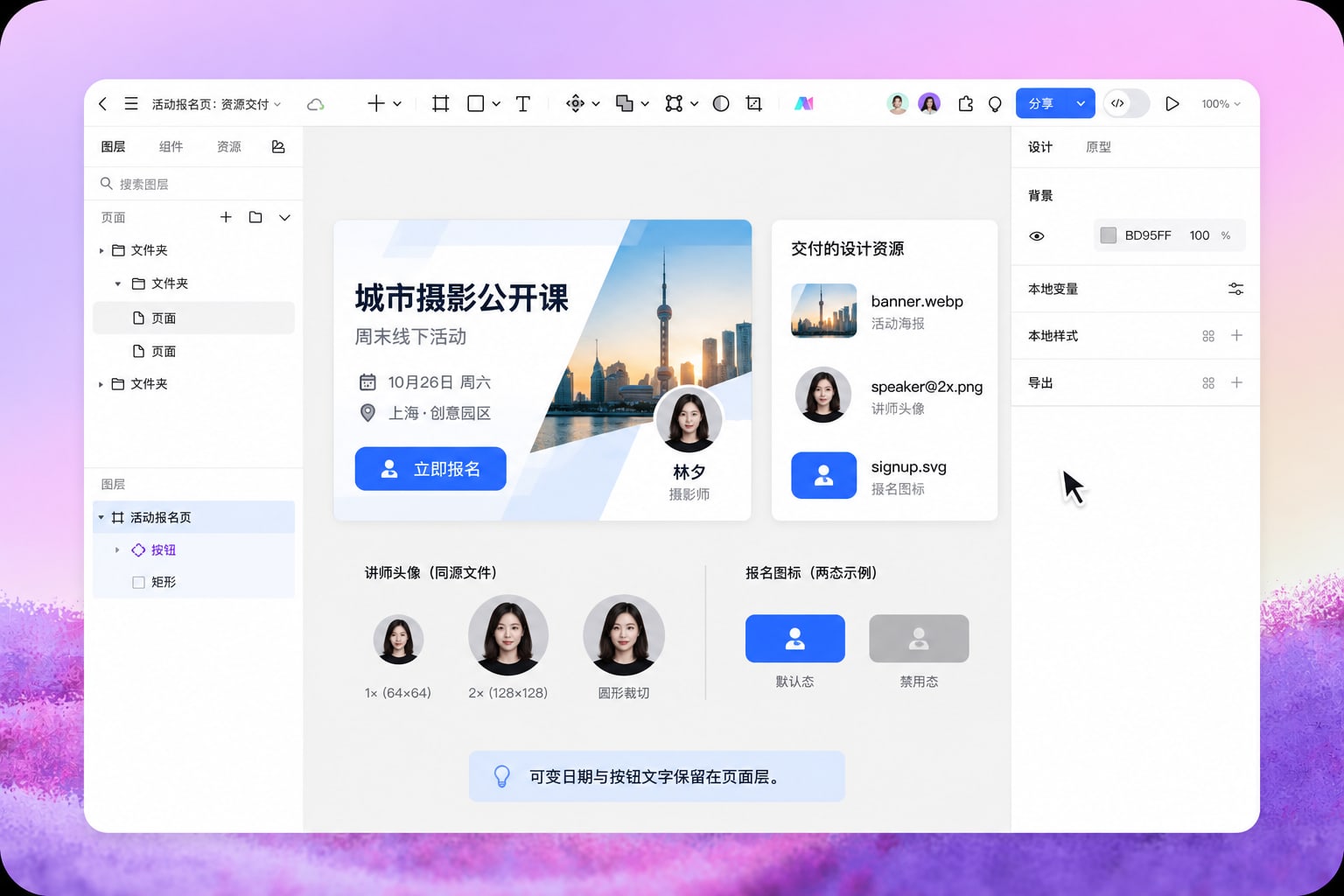
Task: Click the boolean operation icon
Action: pos(625,103)
